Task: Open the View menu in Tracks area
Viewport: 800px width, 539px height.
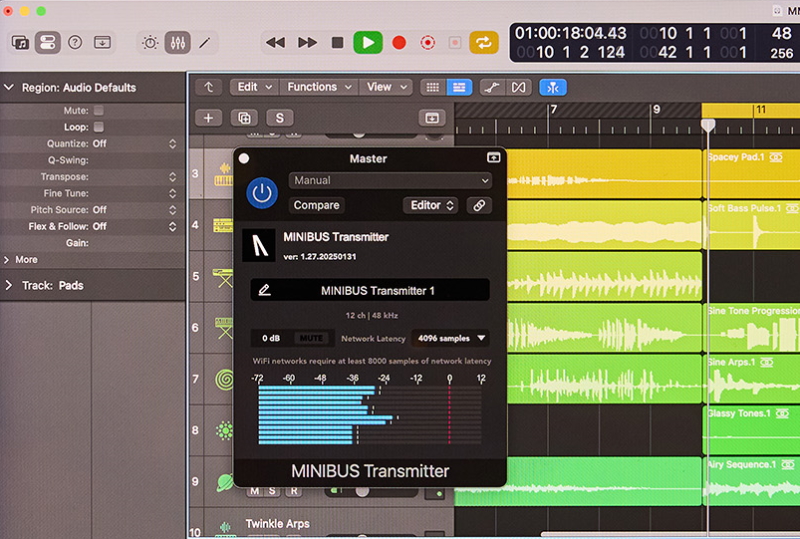Action: 386,87
